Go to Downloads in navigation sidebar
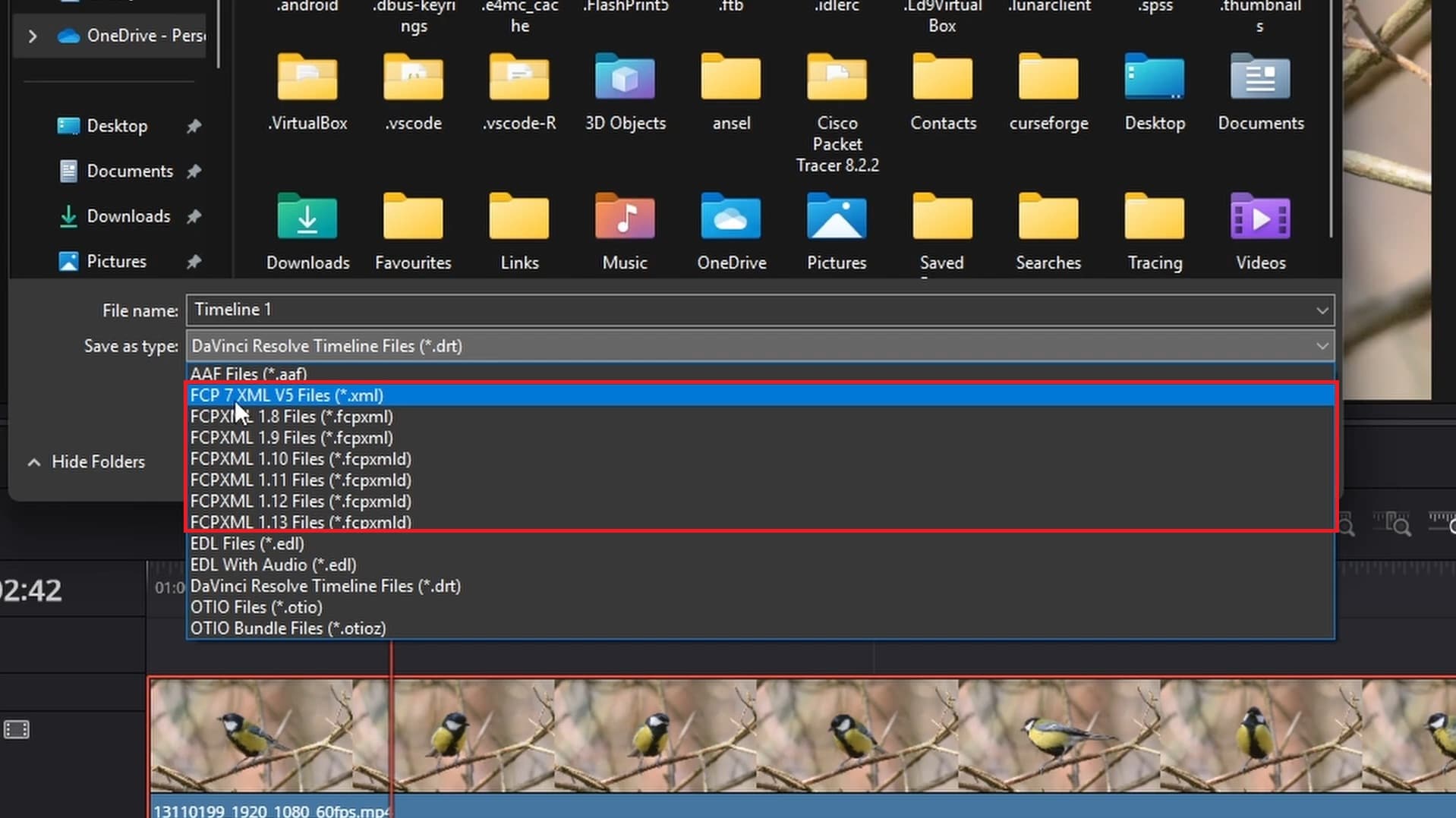The width and height of the screenshot is (1456, 818). coord(128,216)
